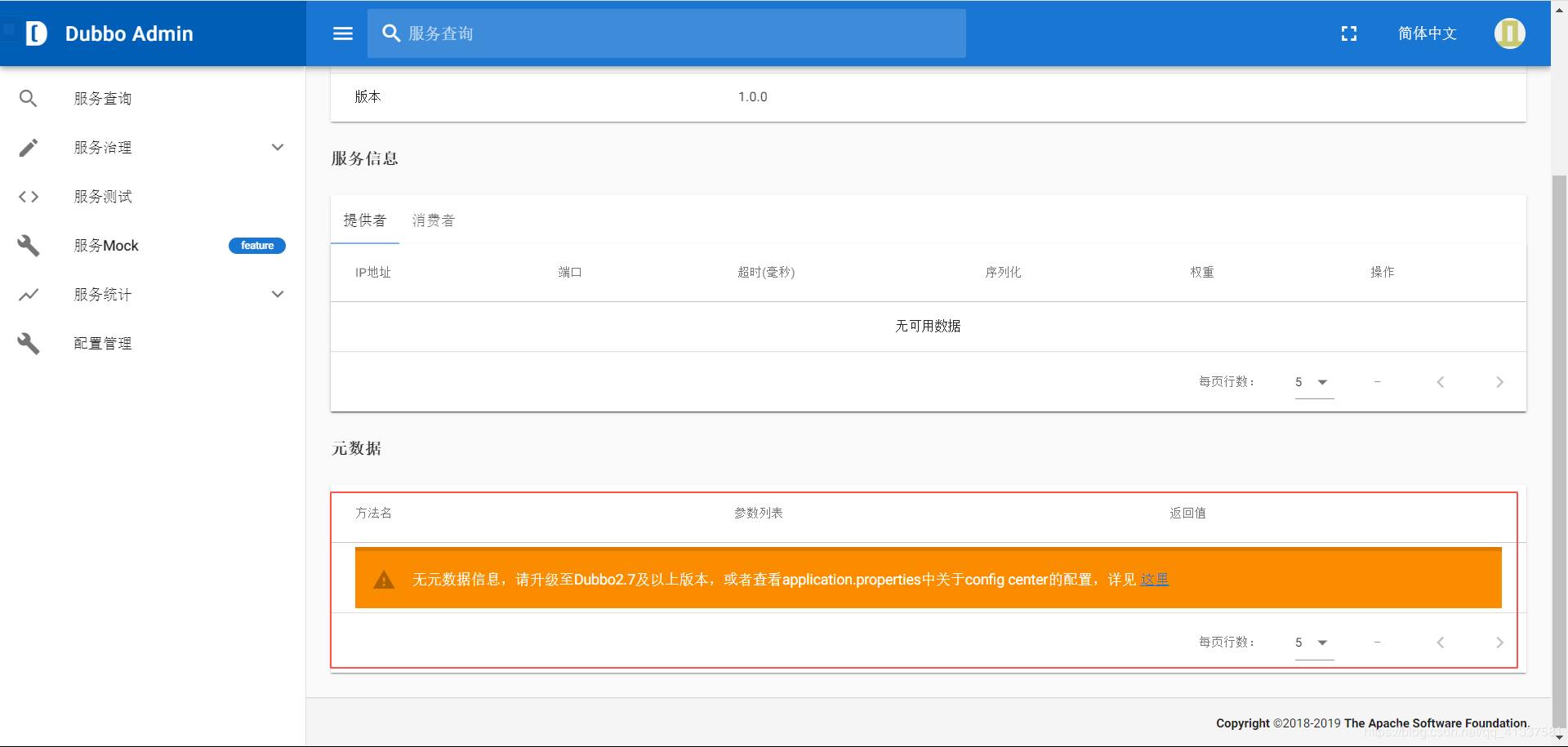Click the 无可用数据 empty table message
1568x747 pixels.
(928, 327)
